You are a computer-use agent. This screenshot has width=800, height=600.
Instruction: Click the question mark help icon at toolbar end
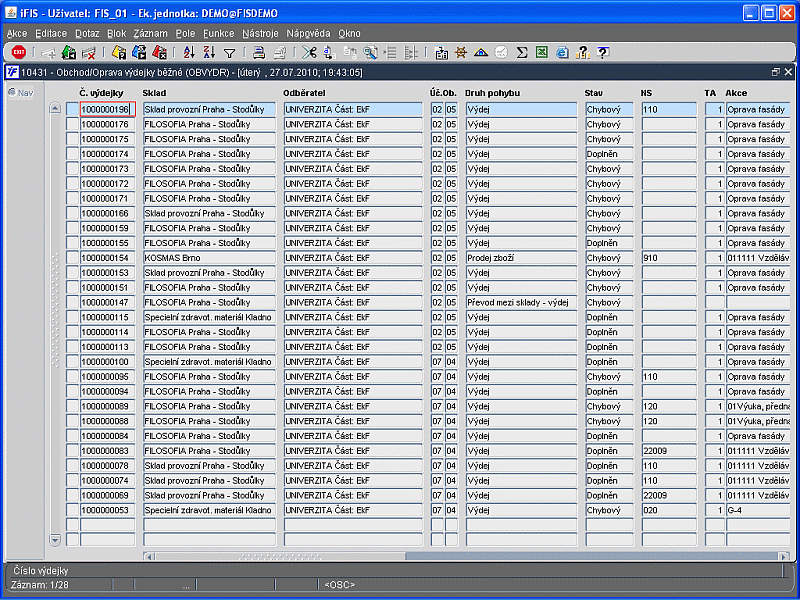(603, 52)
